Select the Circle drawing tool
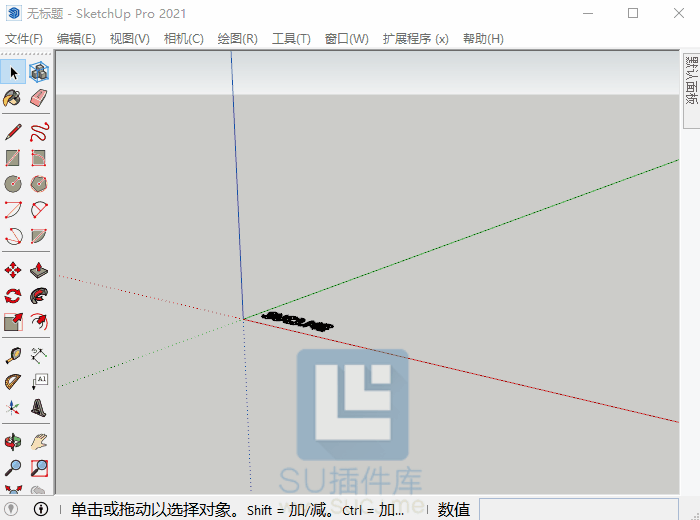Viewport: 700px width, 520px height. click(x=13, y=184)
